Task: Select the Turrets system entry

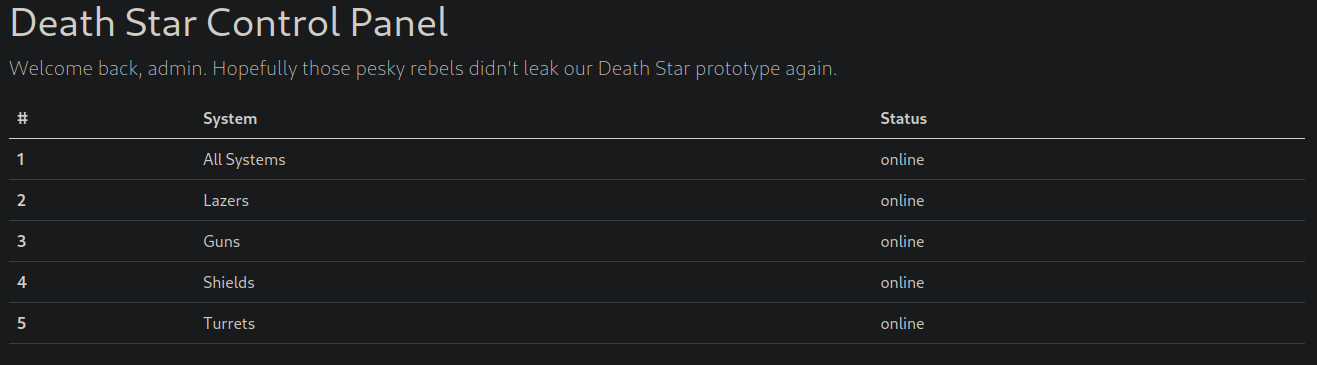Action: pyautogui.click(x=229, y=323)
